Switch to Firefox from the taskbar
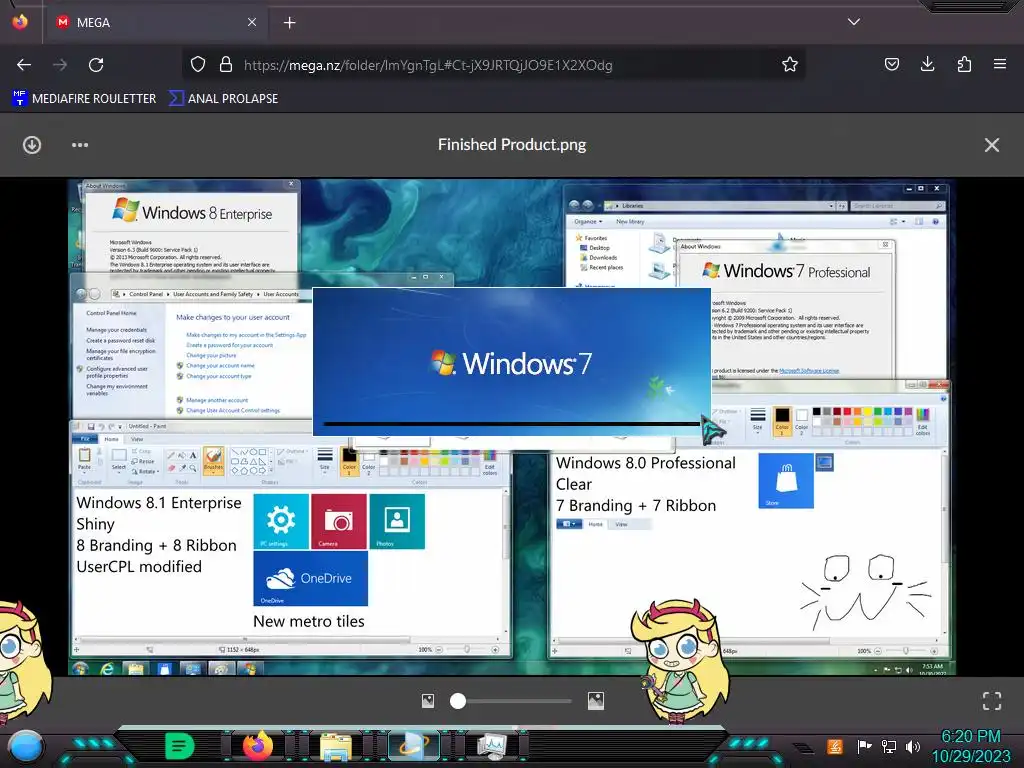 click(x=257, y=745)
